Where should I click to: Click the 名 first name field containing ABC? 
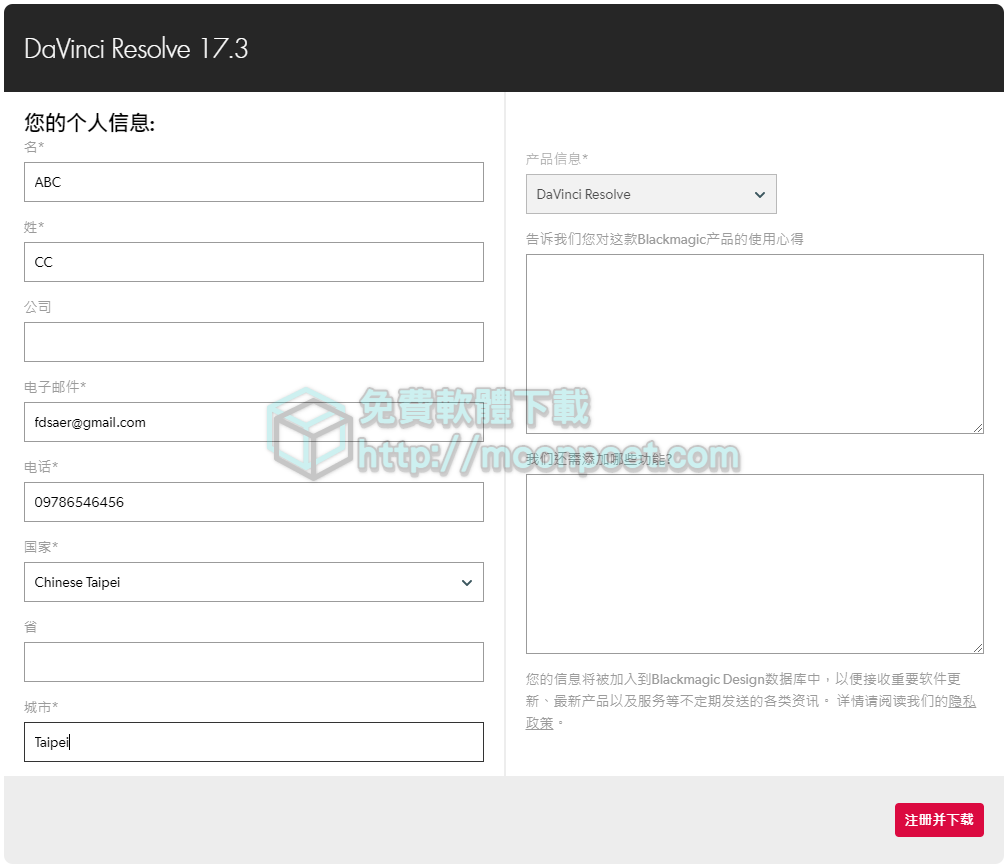point(253,182)
